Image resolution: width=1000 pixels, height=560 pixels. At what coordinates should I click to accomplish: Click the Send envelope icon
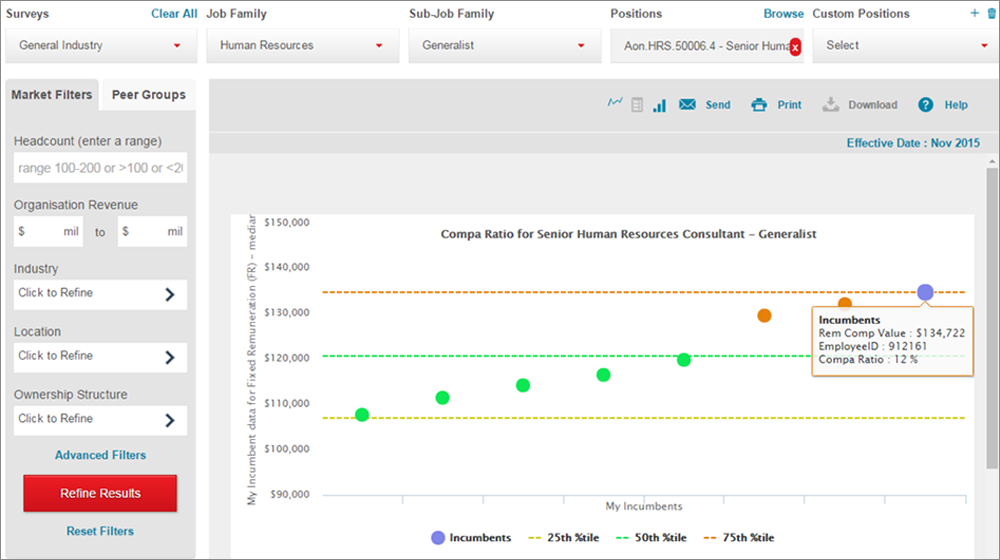(687, 105)
